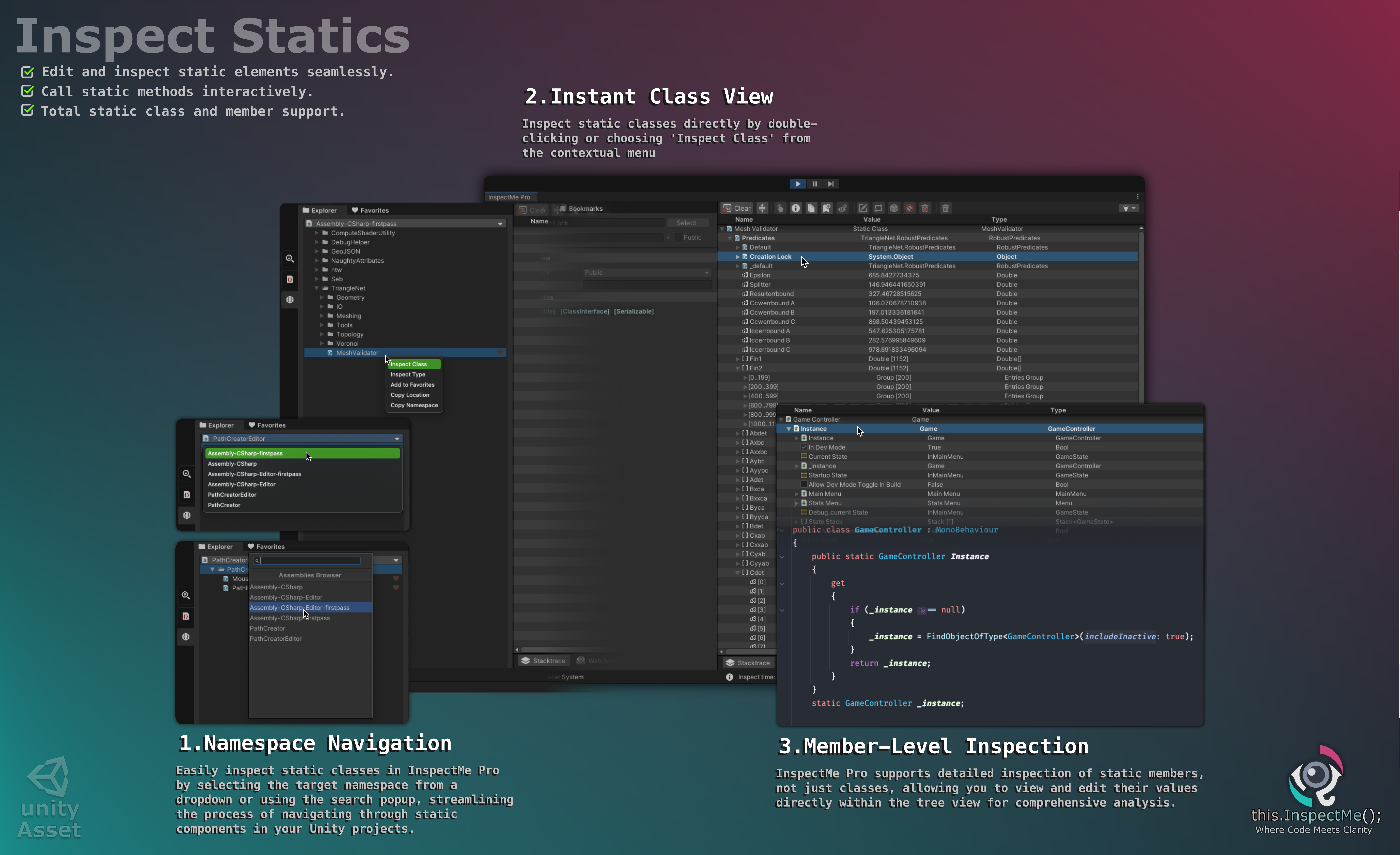Screen dimensions: 1400x855
Task: Toggle favorite heart on MeshValidator row
Action: [500, 352]
